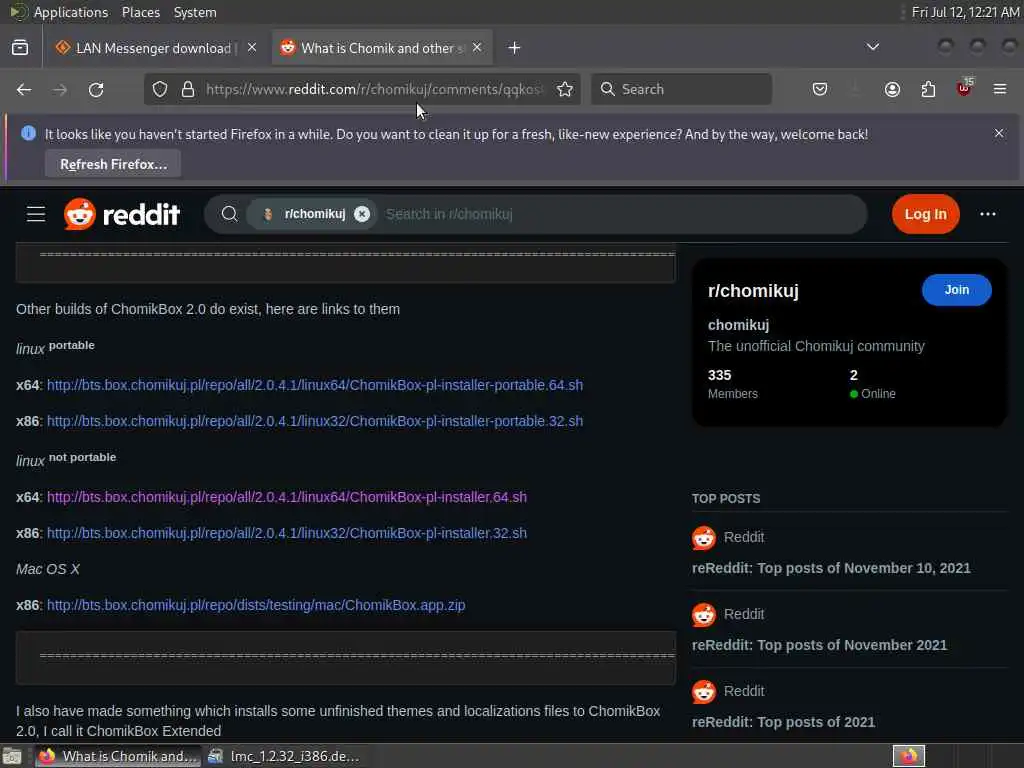Click the 335 Members count
The height and width of the screenshot is (768, 1024).
click(x=733, y=384)
